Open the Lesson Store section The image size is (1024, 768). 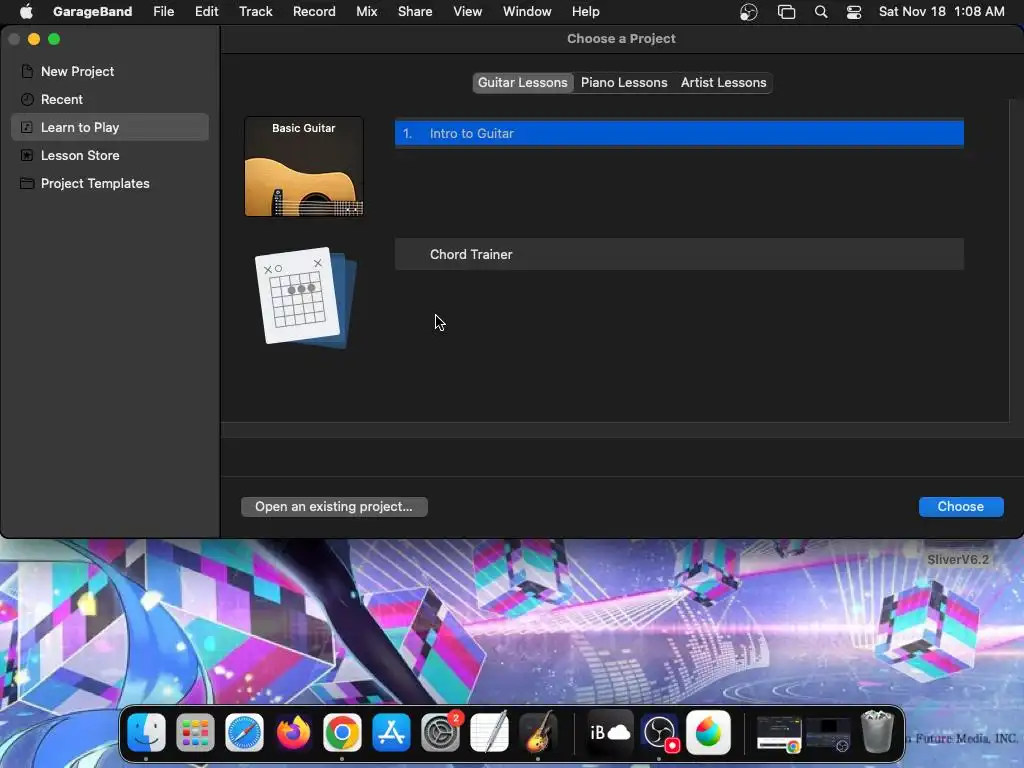tap(110, 155)
